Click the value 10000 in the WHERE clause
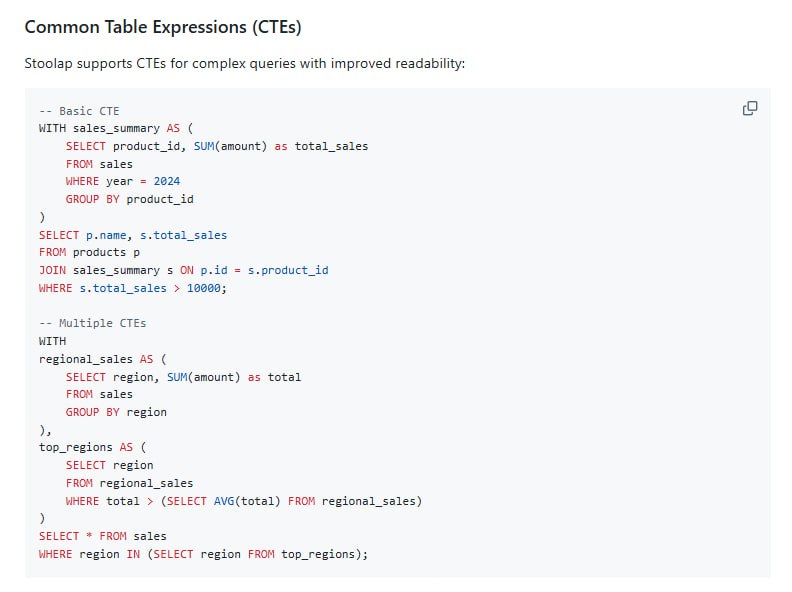This screenshot has width=792, height=592. pos(206,288)
